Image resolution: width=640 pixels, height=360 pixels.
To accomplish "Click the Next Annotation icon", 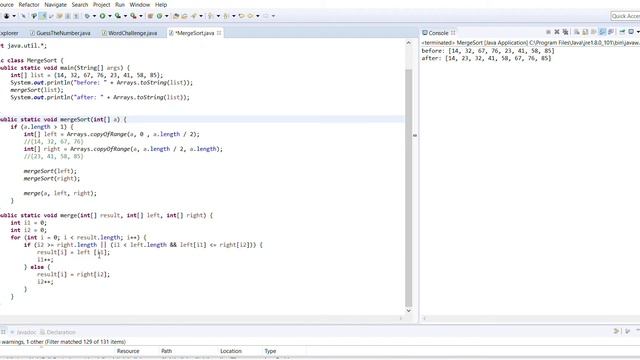I will coord(210,16).
